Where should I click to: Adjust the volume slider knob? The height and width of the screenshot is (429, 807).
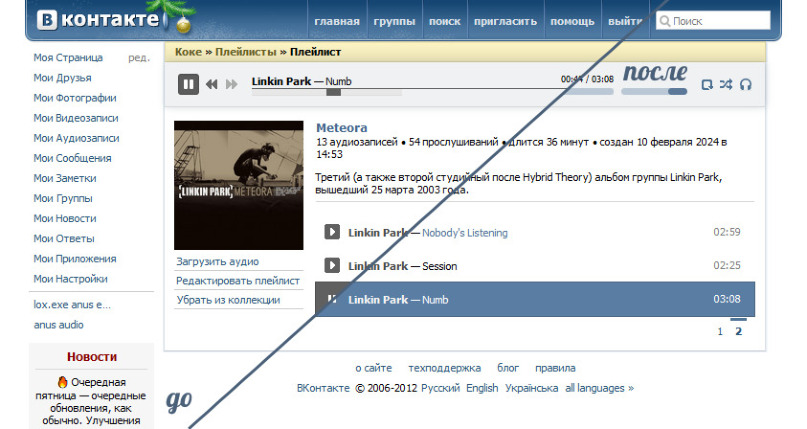(677, 92)
